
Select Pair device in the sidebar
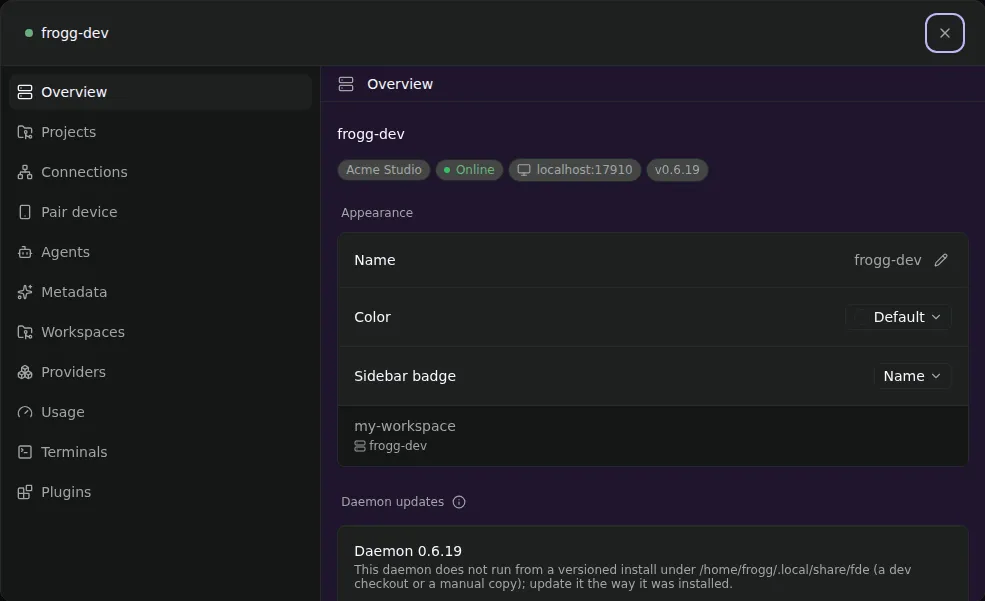[161, 212]
